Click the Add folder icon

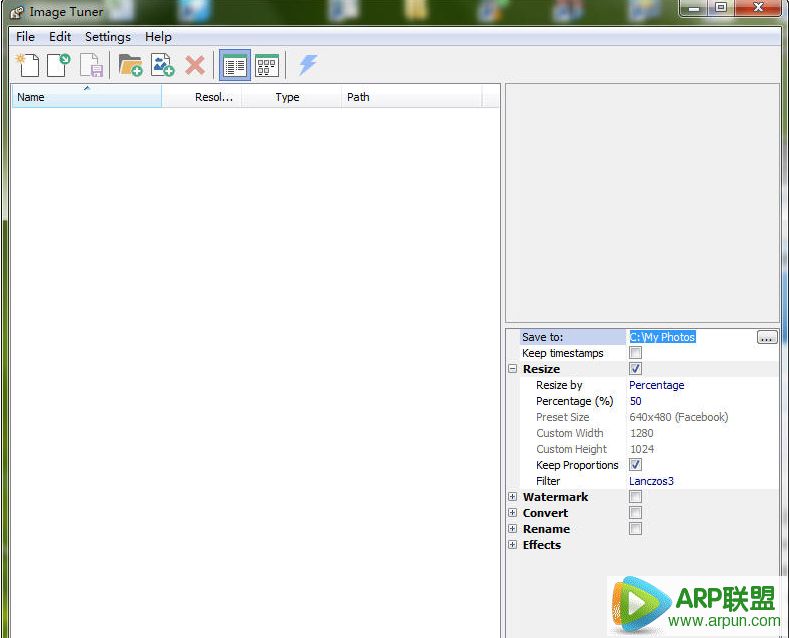coord(130,65)
